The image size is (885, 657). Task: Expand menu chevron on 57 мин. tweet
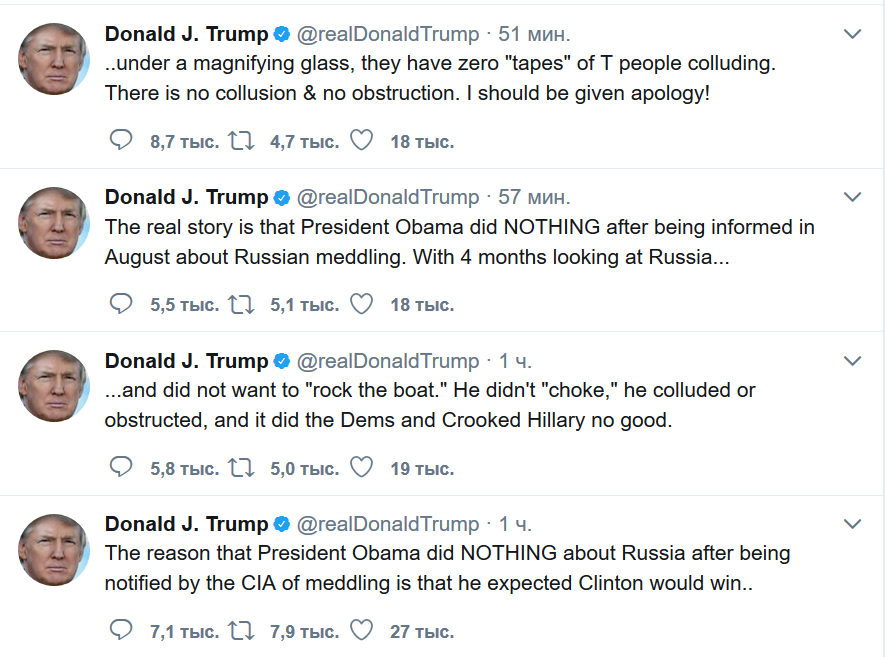point(852,197)
